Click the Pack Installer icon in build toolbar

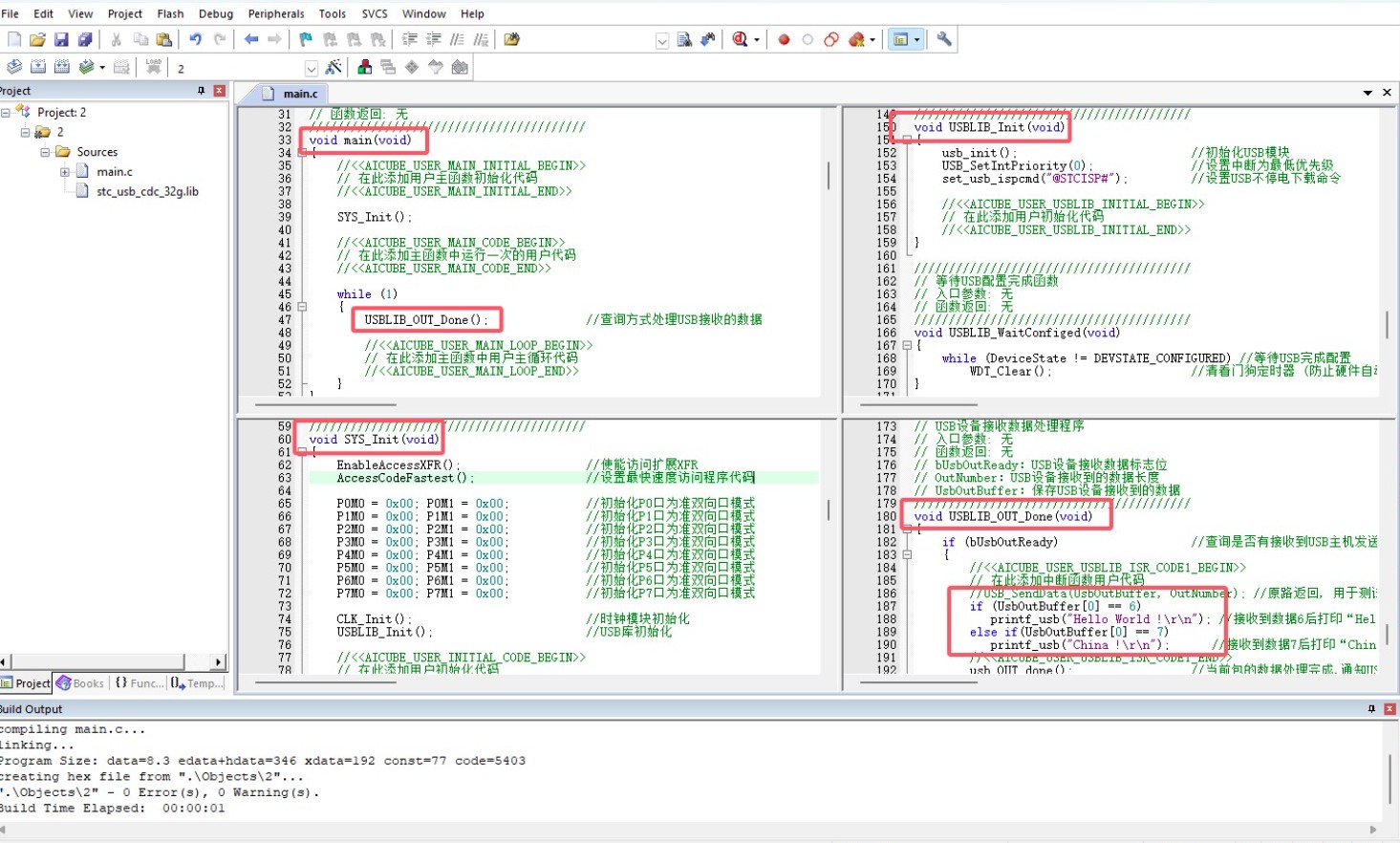(460, 67)
